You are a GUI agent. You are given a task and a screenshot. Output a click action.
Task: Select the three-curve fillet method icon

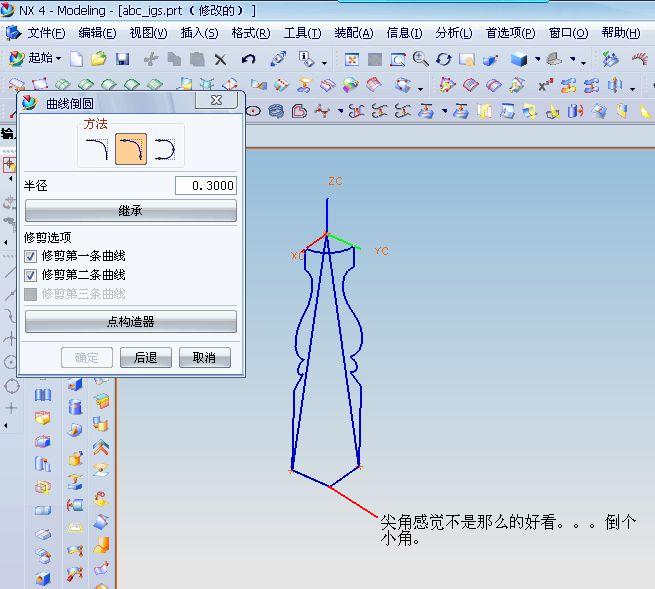165,149
